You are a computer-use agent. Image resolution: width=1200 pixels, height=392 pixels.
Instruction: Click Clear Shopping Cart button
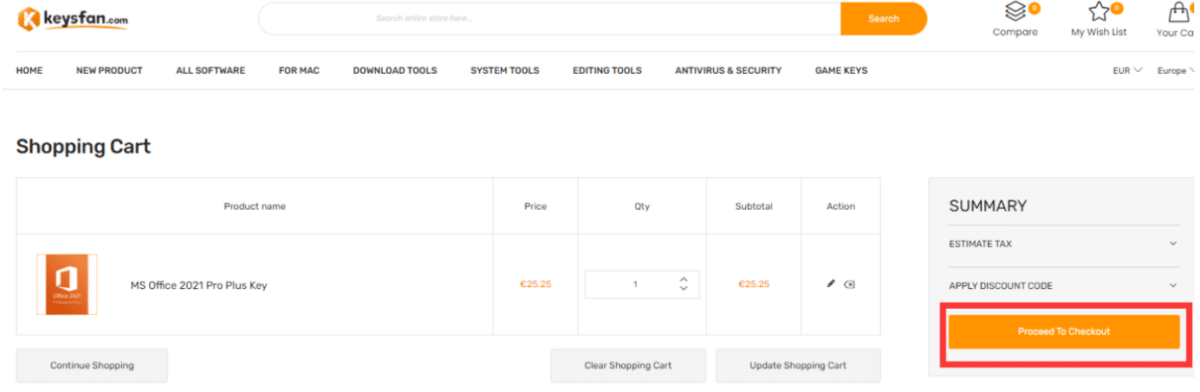628,366
